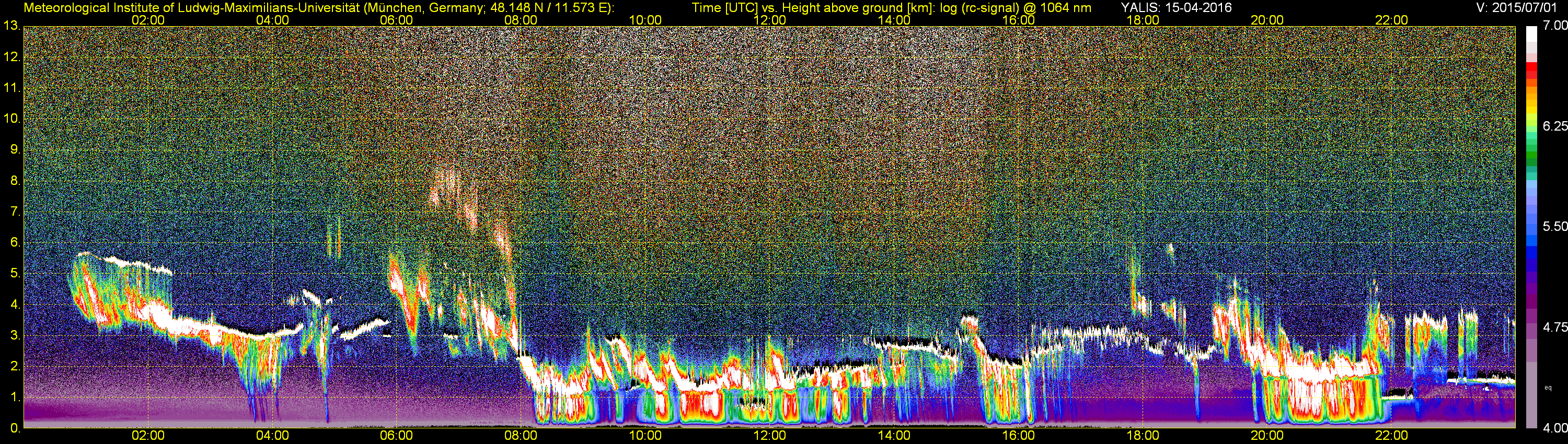Click the 7. km height axis label
The width and height of the screenshot is (1568, 444).
[15, 212]
